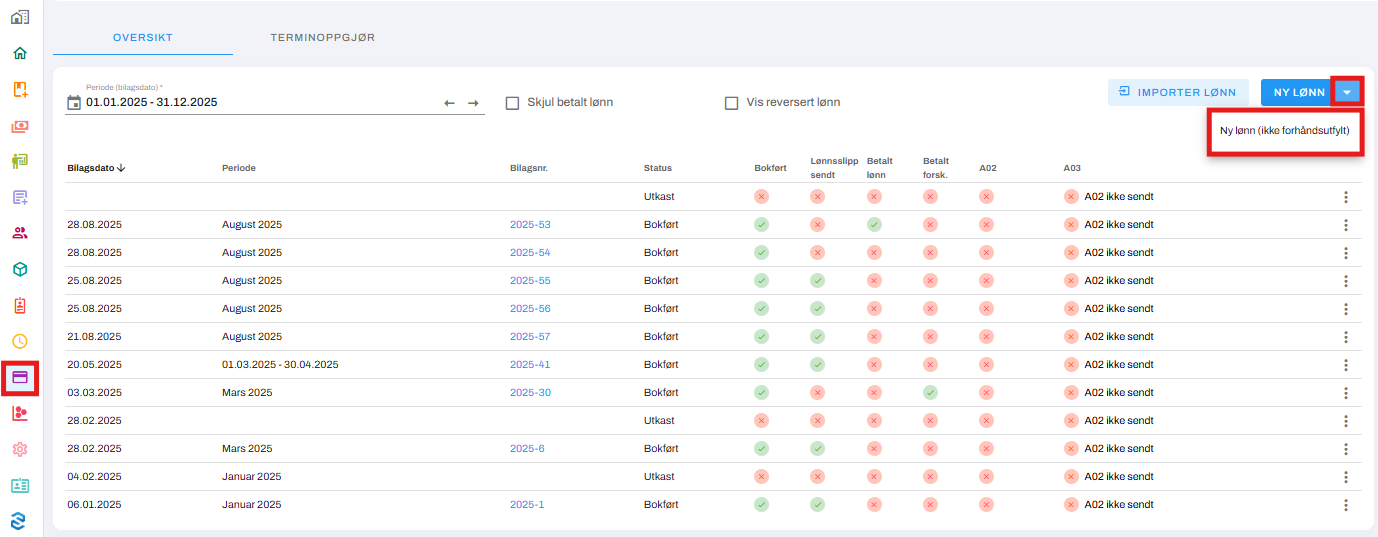Go to the green home icon
Viewport: 1378px width, 537px height.
pyautogui.click(x=20, y=53)
